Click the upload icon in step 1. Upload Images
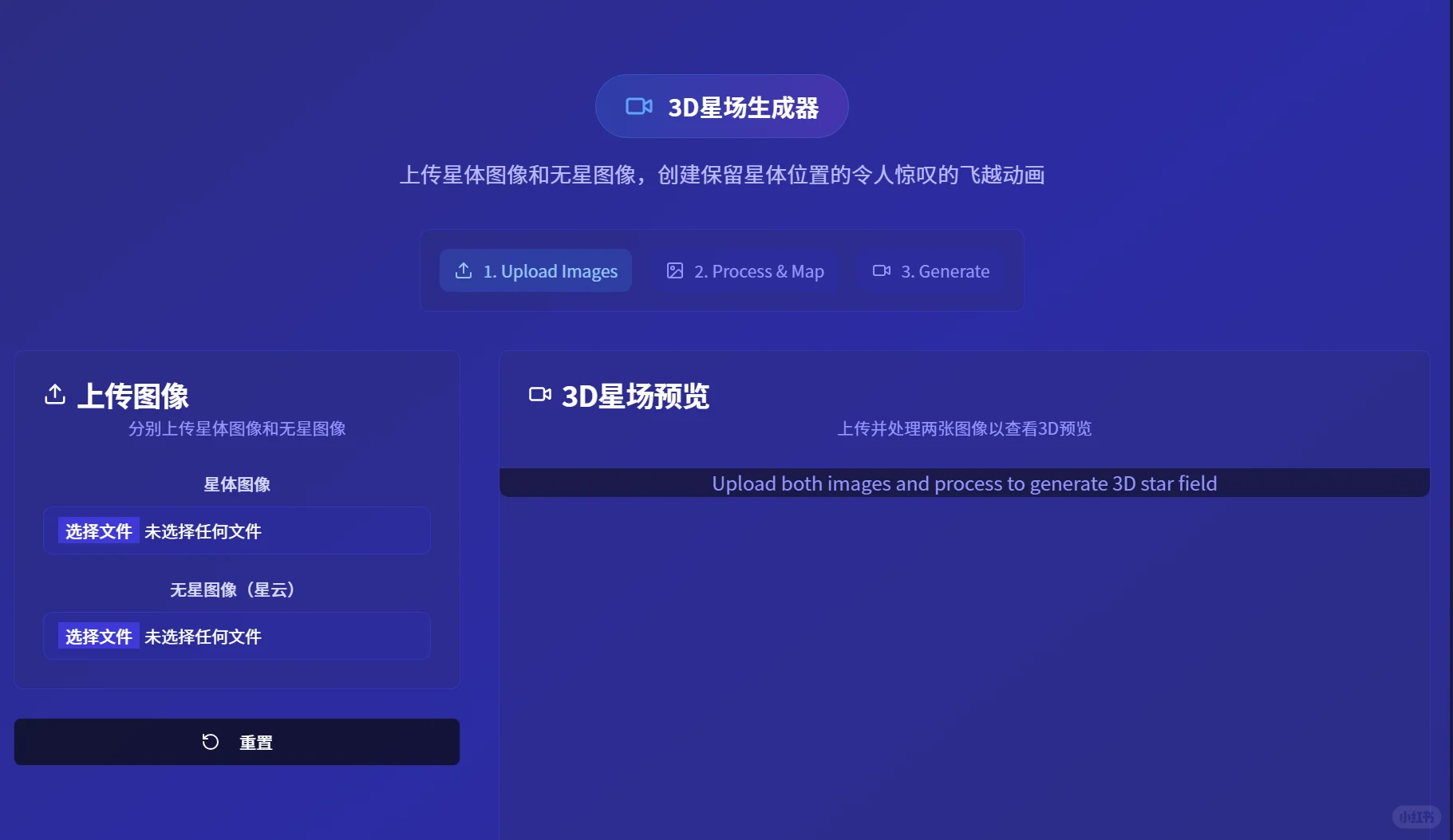The height and width of the screenshot is (840, 1453). tap(464, 271)
